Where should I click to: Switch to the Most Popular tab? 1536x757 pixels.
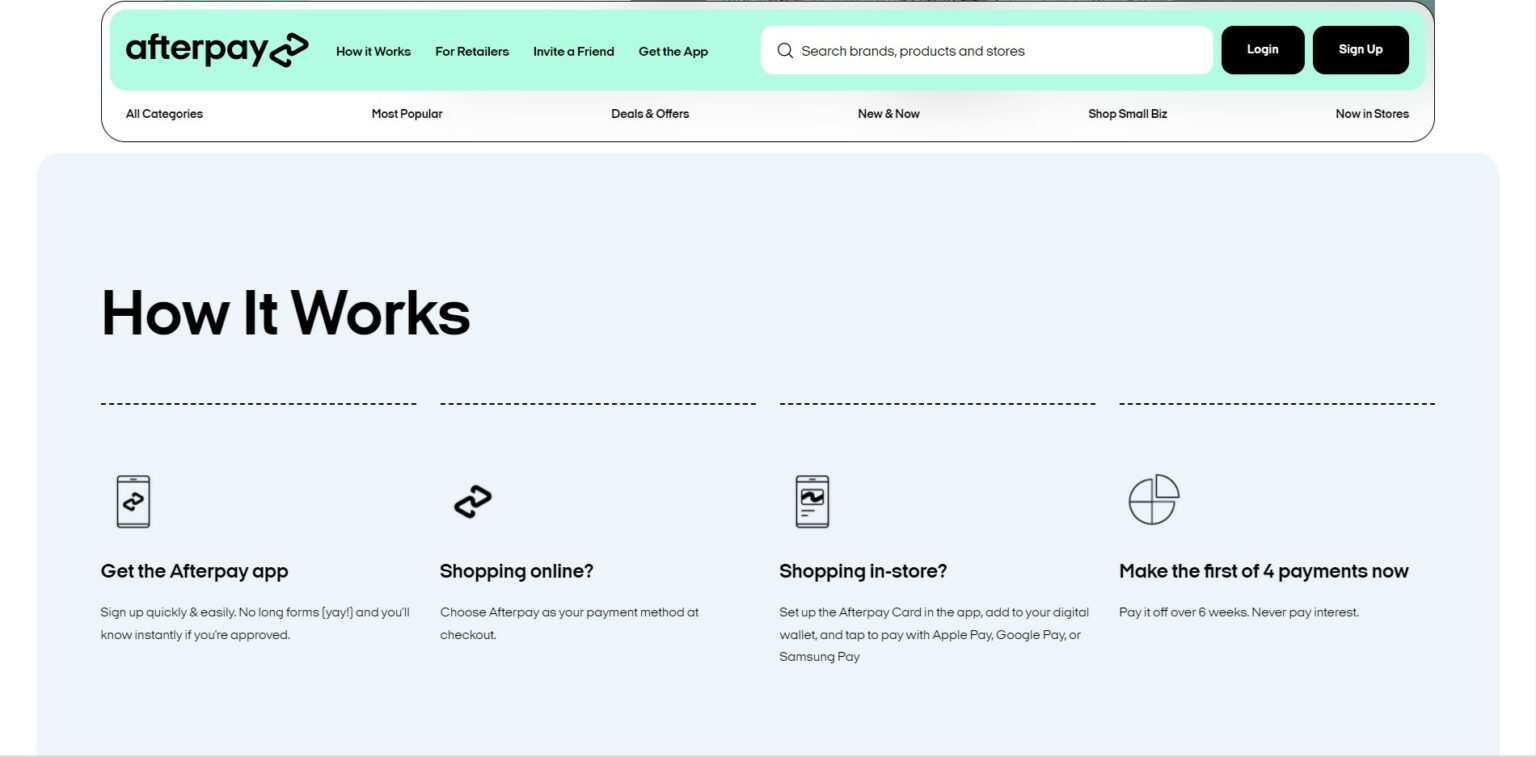point(406,114)
